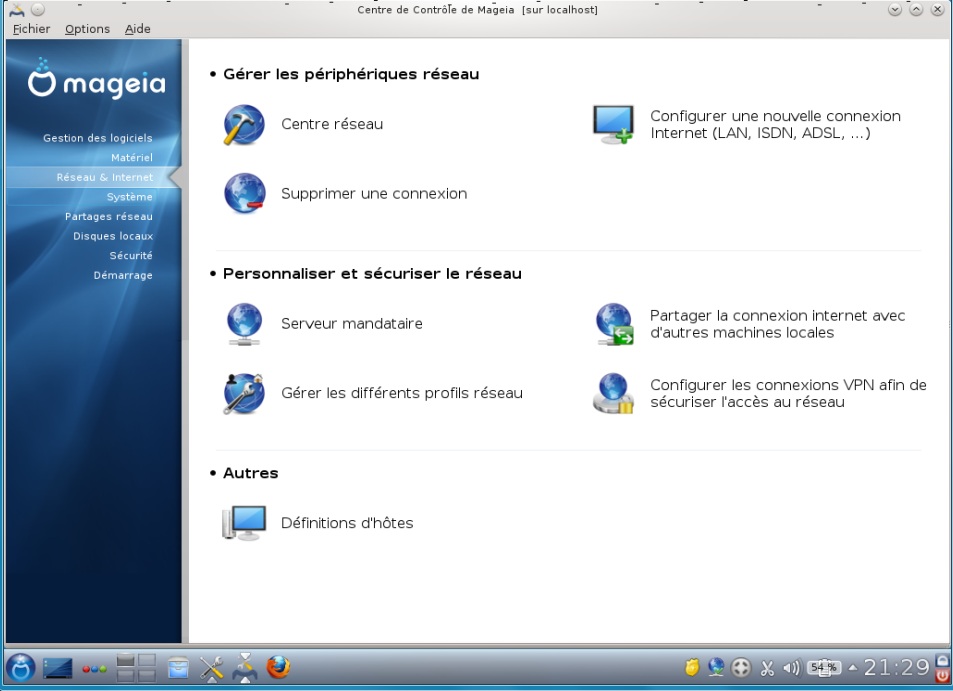Click the show desktop panel icon

click(x=58, y=669)
